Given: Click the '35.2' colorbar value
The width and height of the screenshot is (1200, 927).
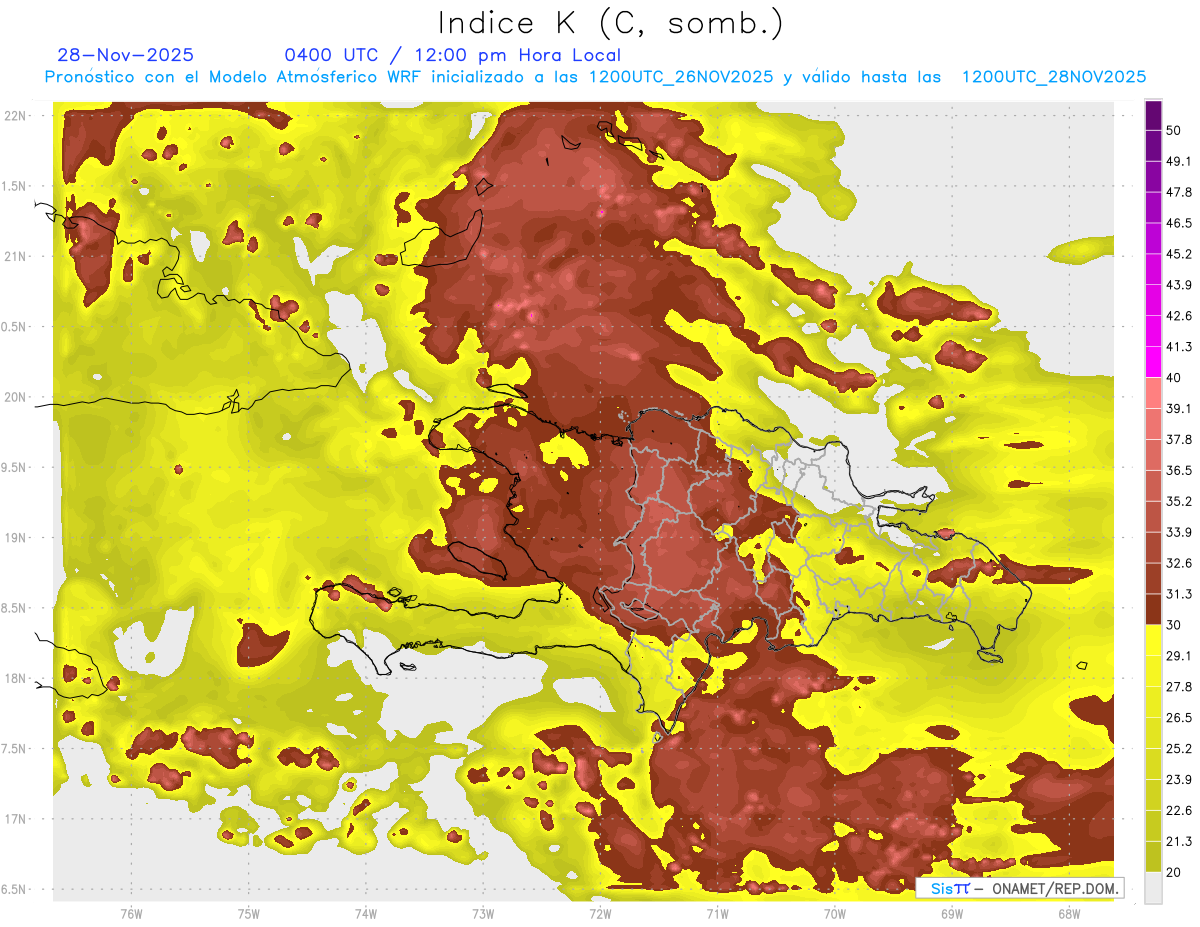Looking at the screenshot, I should click(x=1179, y=501).
